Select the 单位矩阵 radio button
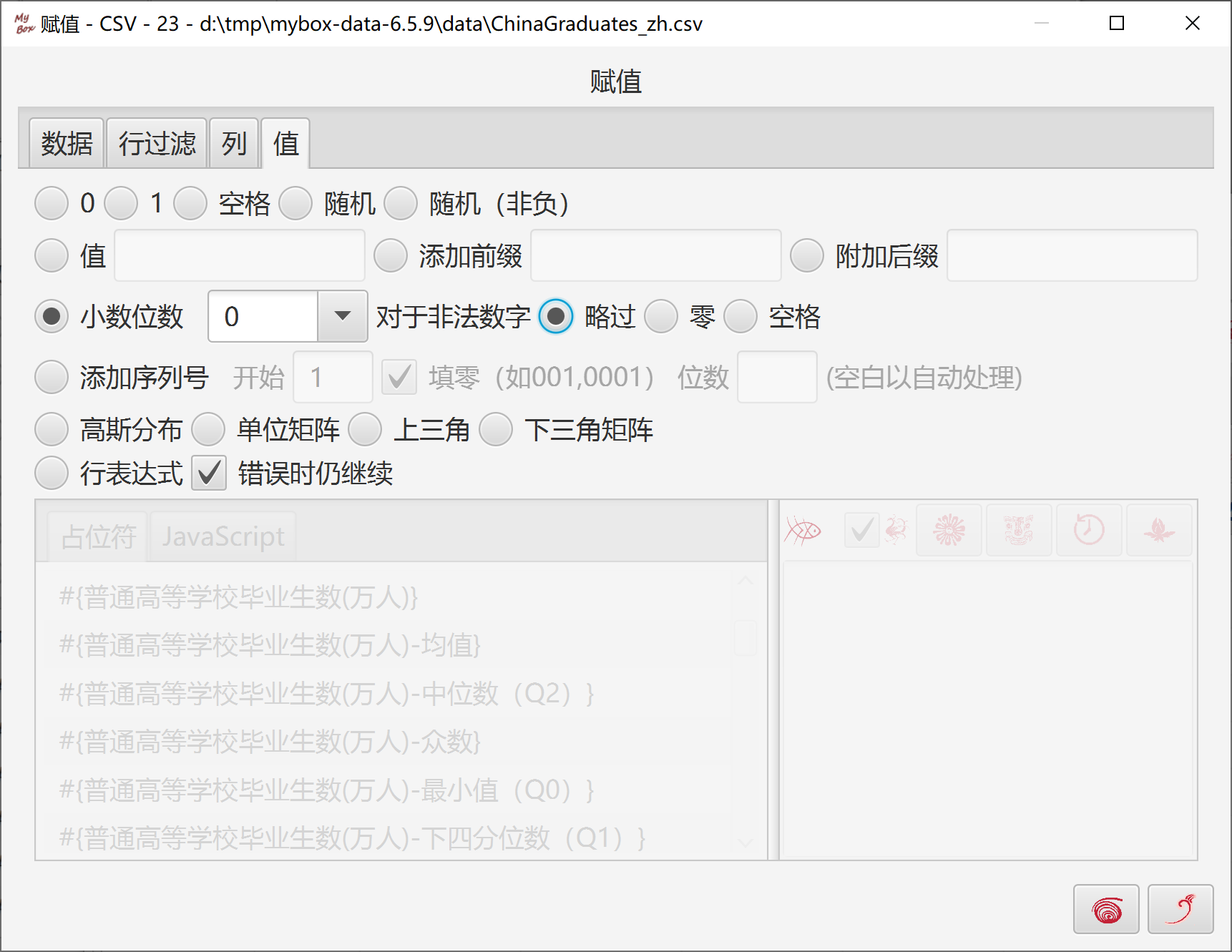The image size is (1232, 952). [x=208, y=430]
